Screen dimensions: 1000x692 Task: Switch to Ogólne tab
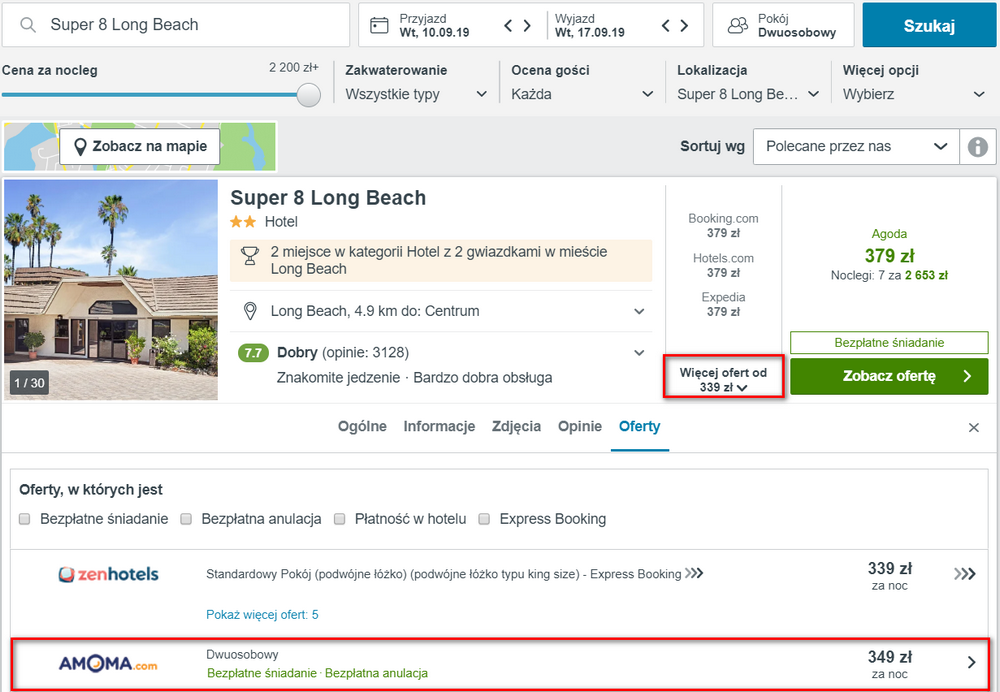362,427
